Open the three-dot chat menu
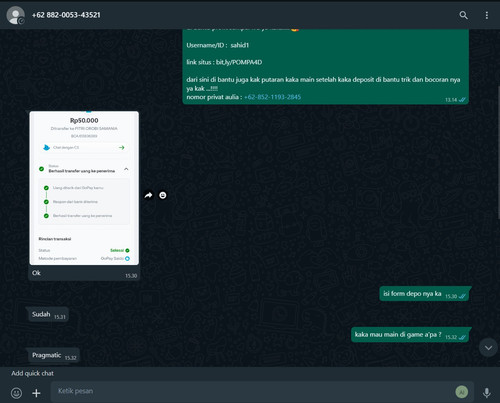Screen dimensions: 500x403 [487, 15]
